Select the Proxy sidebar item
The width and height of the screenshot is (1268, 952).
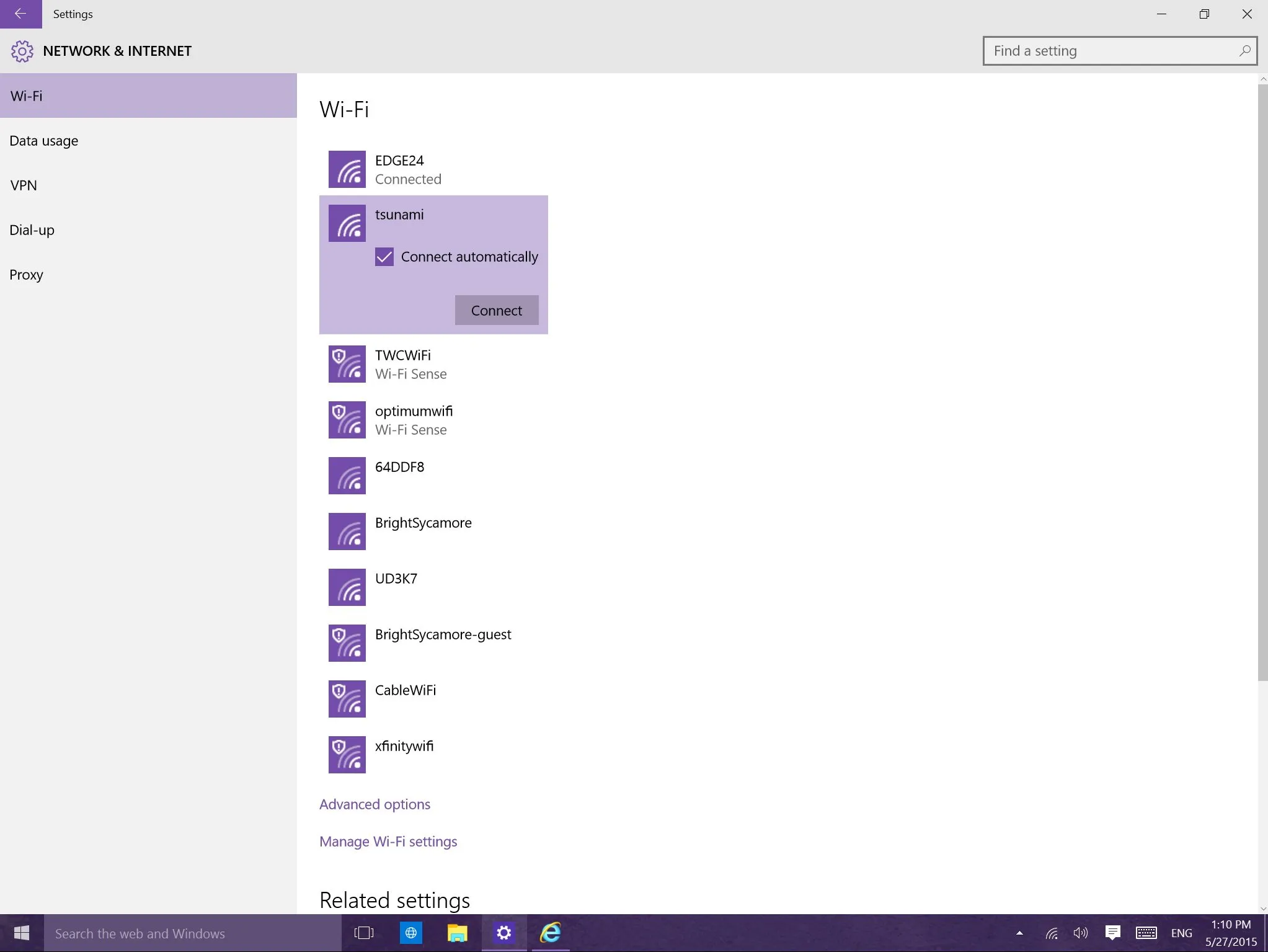coord(27,273)
